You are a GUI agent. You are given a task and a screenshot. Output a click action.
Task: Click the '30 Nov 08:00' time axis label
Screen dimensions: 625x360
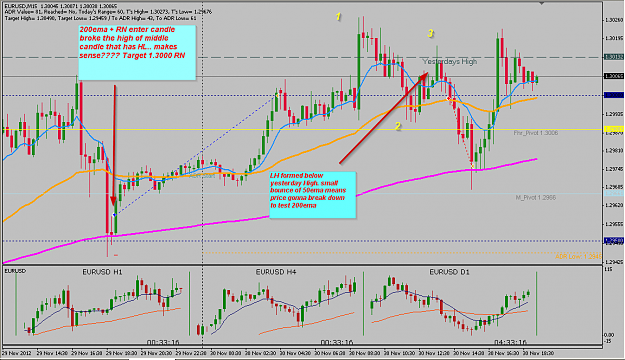coord(364,353)
